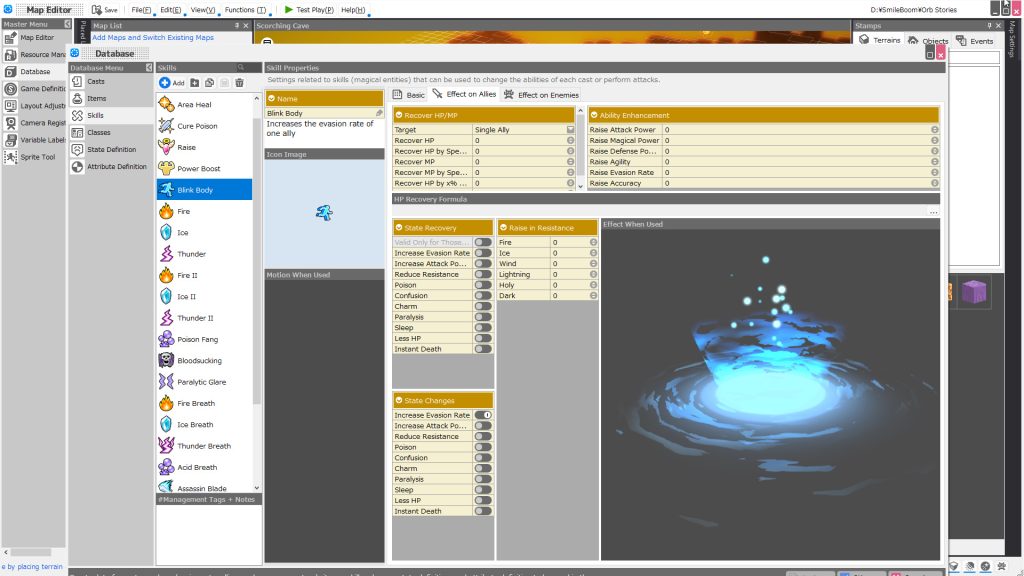The height and width of the screenshot is (576, 1024).
Task: Click the duplicate skill icon in Skills toolbar
Action: coord(210,83)
